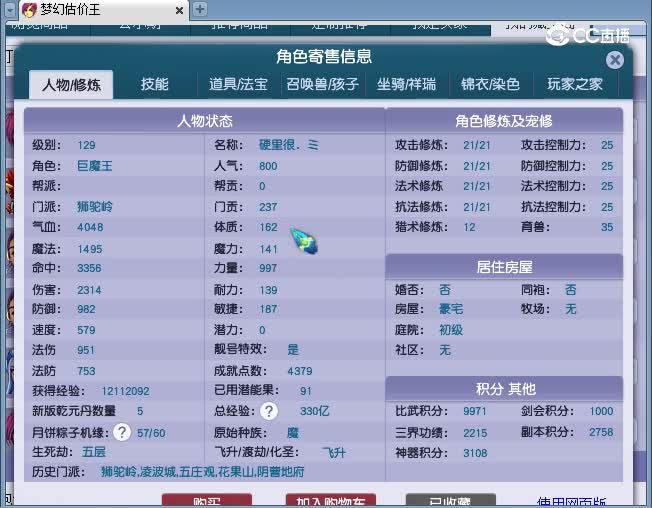This screenshot has height=508, width=652.
Task: Click the 已用潜能果 value 91
Action: (306, 391)
